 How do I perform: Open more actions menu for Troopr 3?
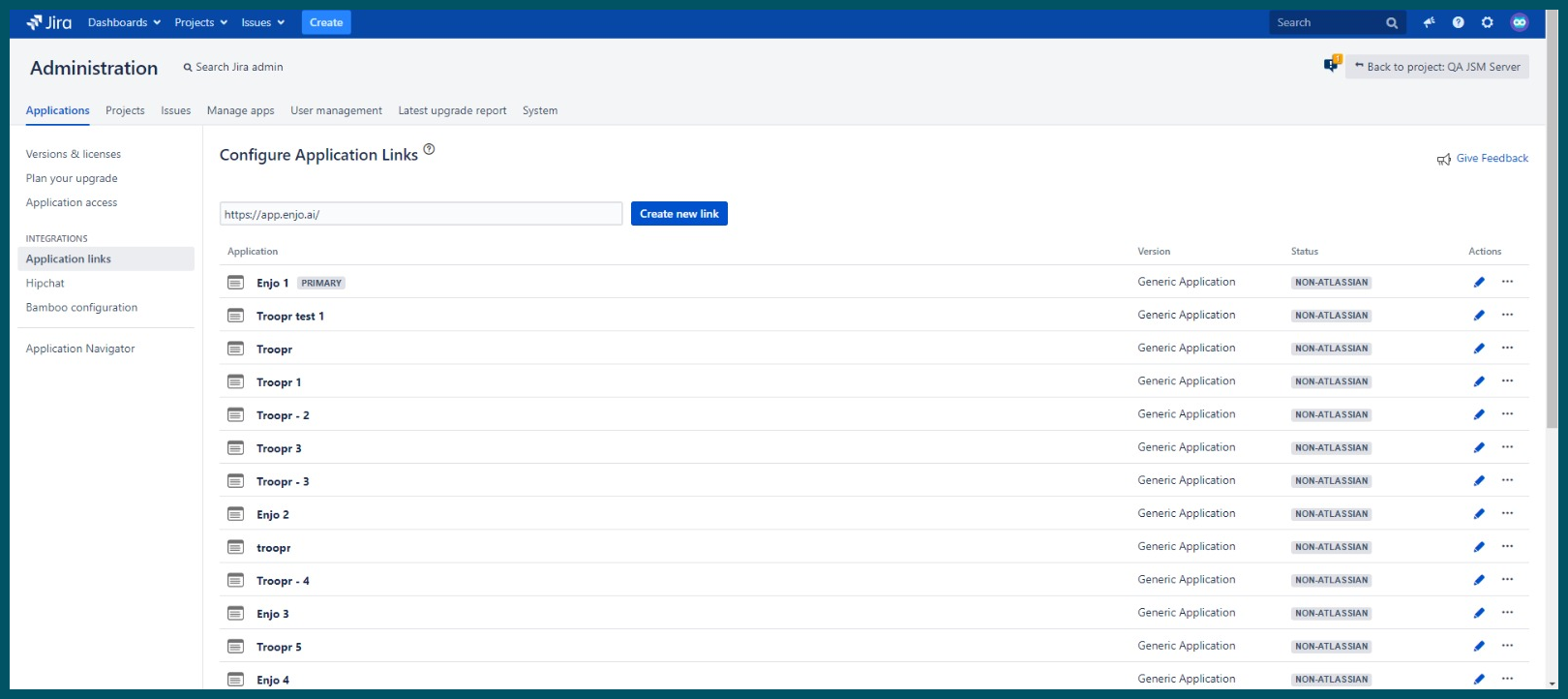click(x=1507, y=447)
